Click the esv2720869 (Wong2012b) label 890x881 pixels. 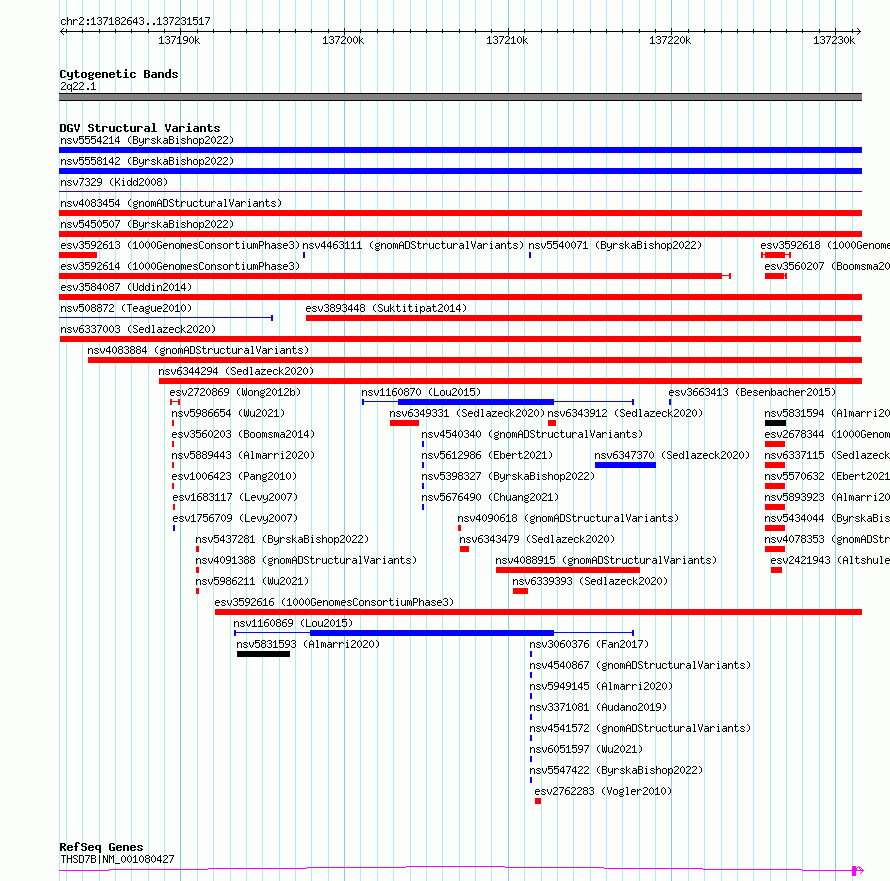[x=235, y=392]
